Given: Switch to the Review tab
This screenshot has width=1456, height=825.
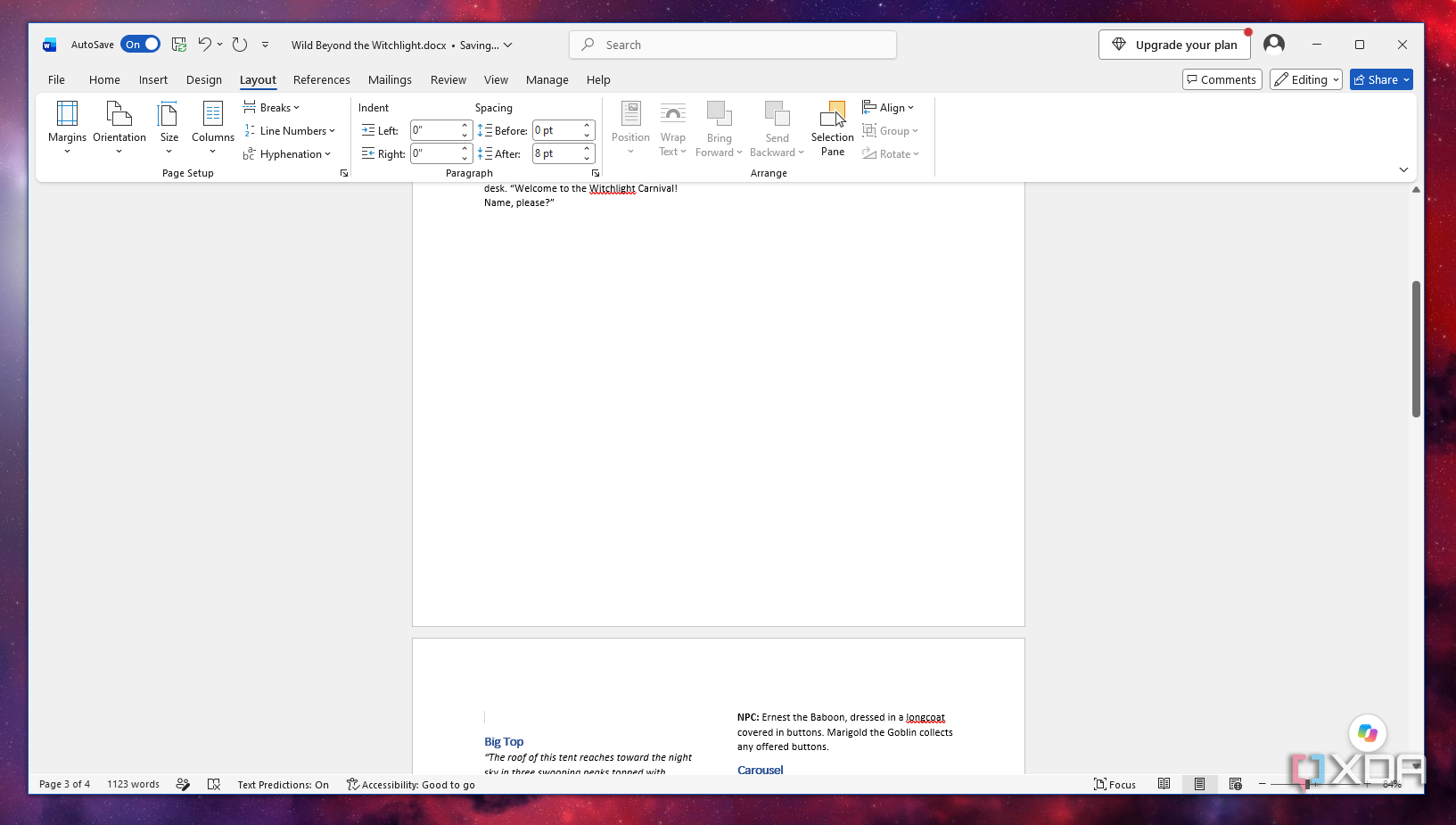Looking at the screenshot, I should [x=448, y=79].
